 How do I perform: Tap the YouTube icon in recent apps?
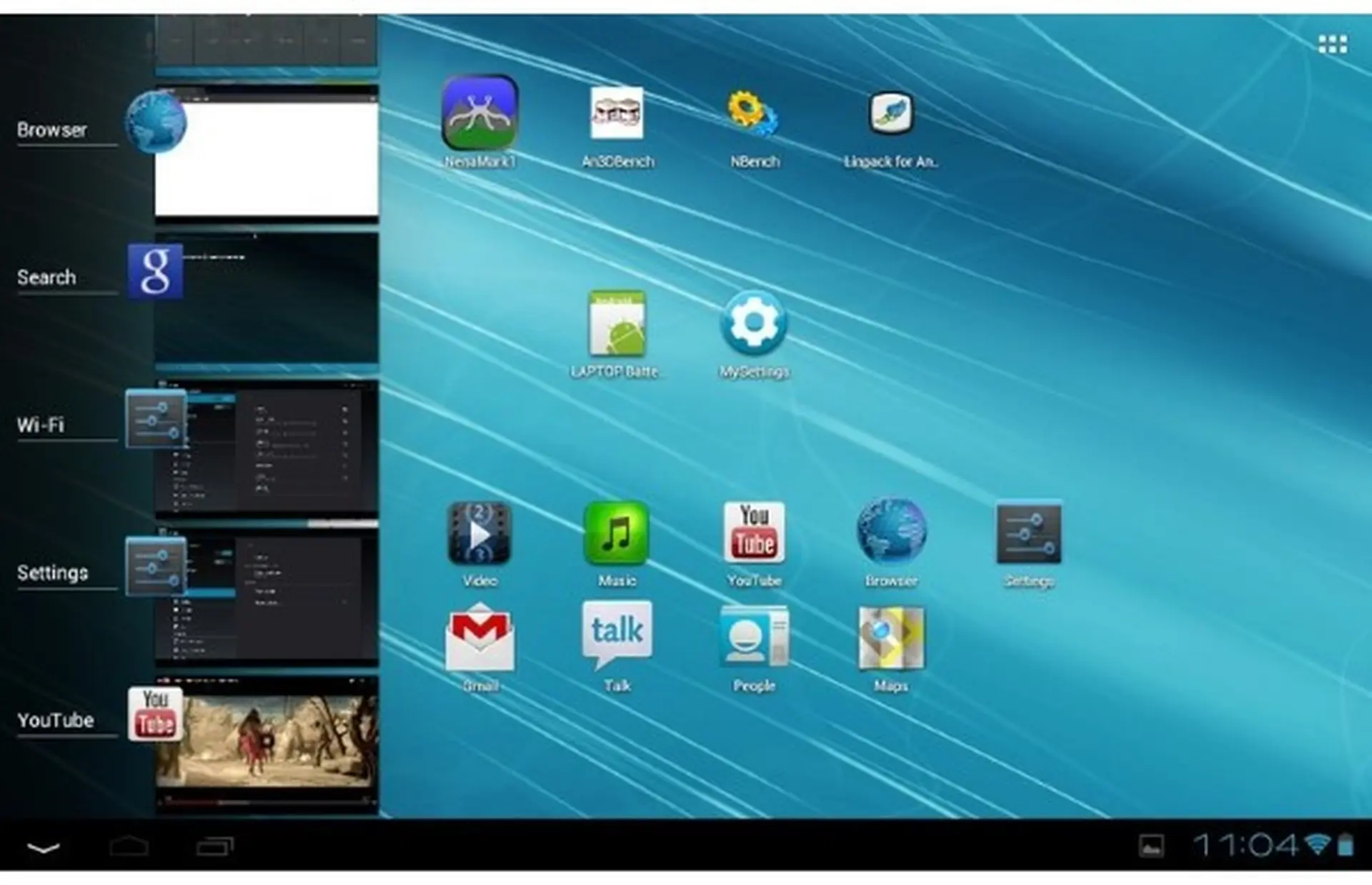point(155,714)
